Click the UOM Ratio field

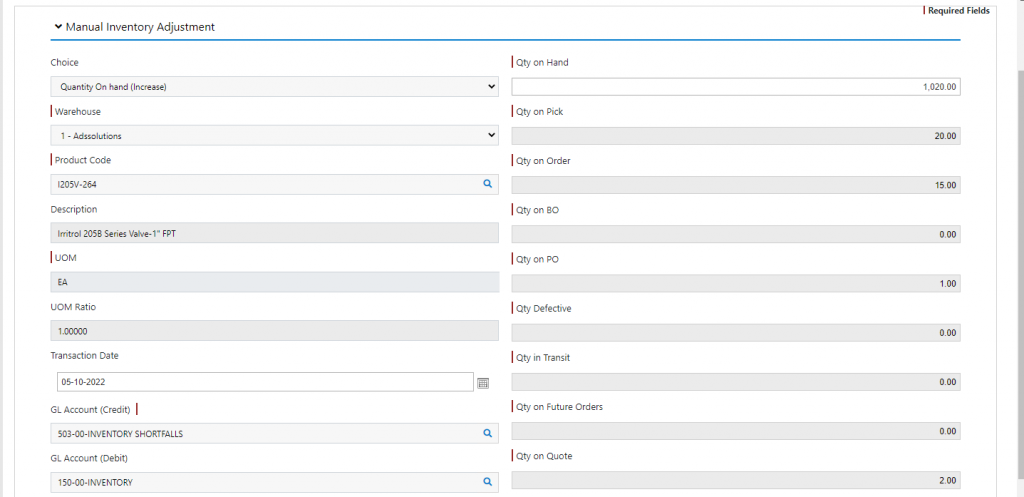(274, 331)
